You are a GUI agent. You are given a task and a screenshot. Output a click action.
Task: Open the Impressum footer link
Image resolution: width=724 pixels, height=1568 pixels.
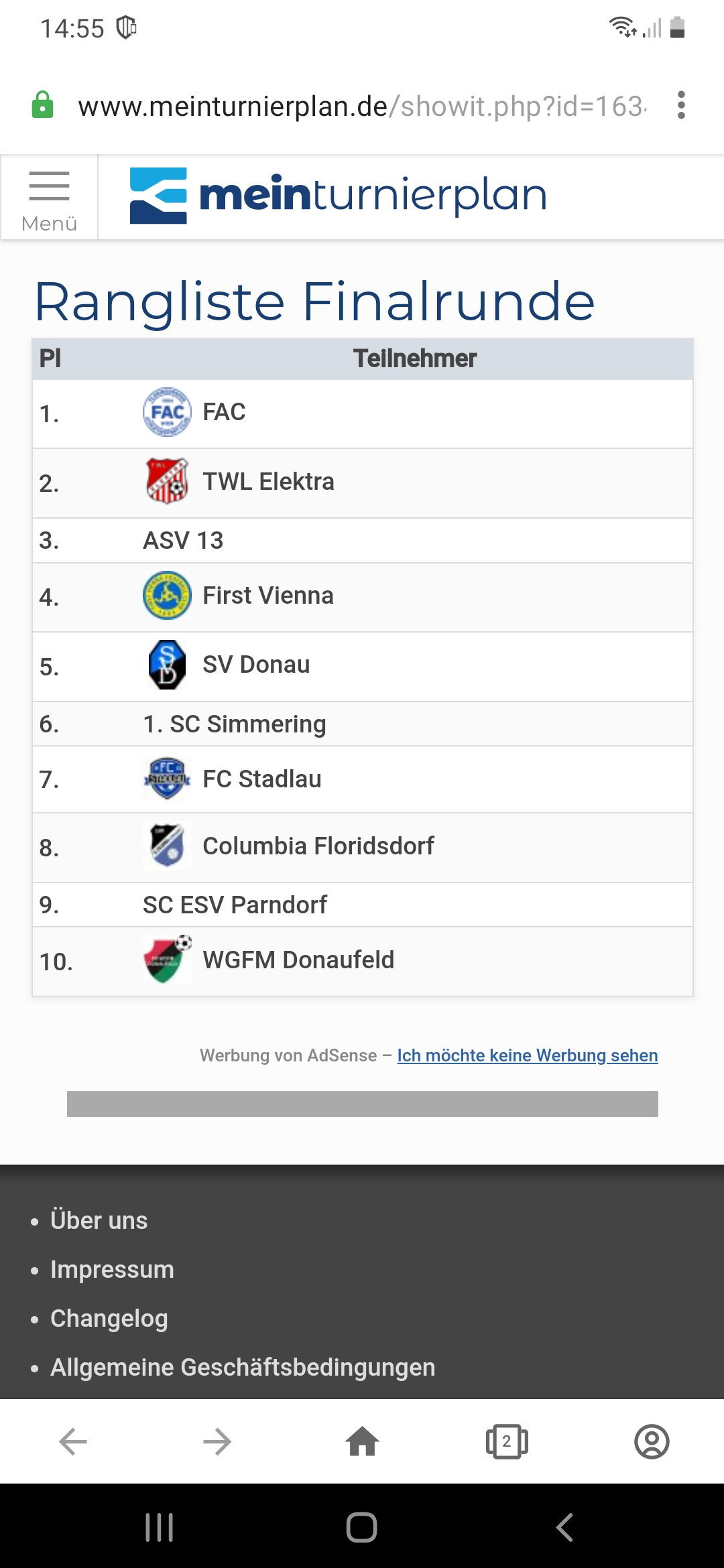(x=112, y=1269)
